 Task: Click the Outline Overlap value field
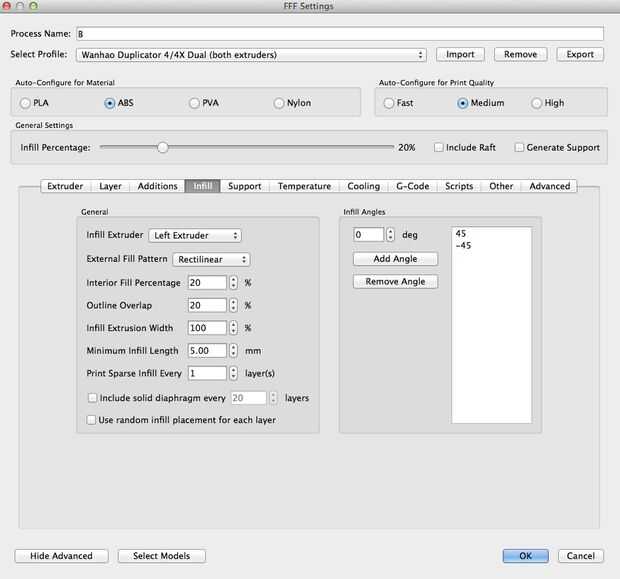(x=207, y=305)
